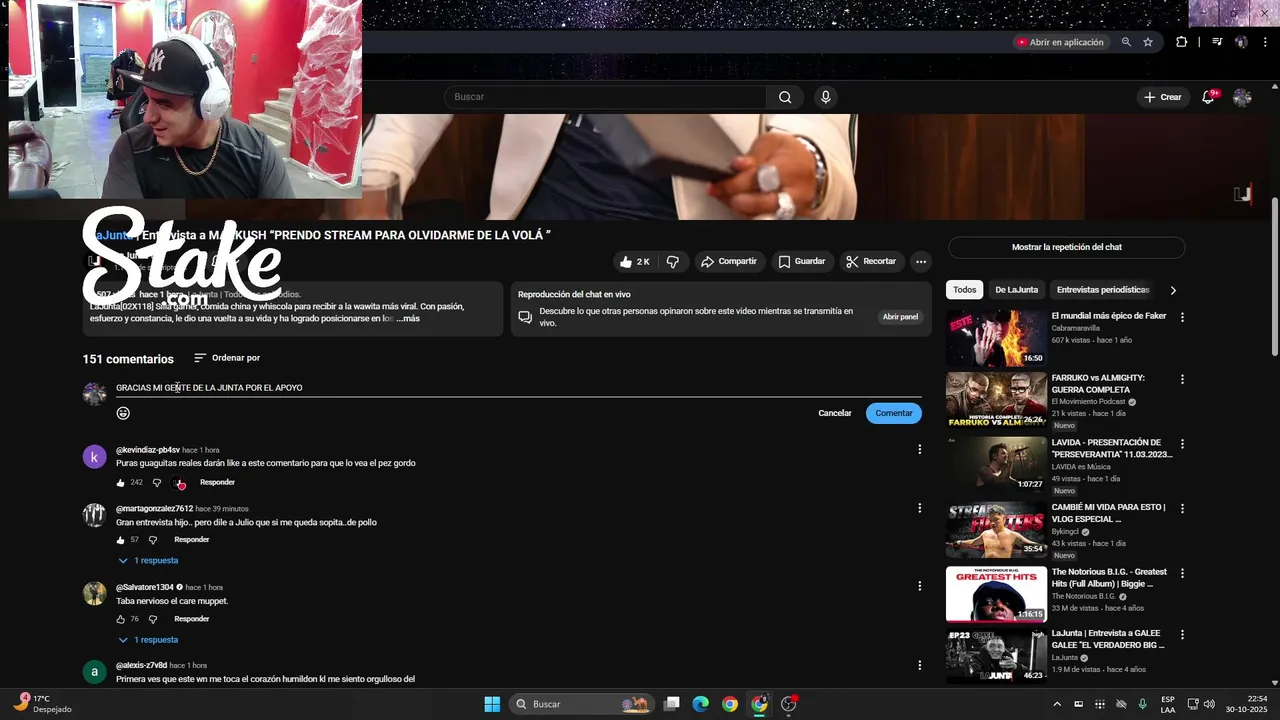Viewport: 1280px width, 720px height.
Task: Expand the description with '...más'
Action: point(408,318)
